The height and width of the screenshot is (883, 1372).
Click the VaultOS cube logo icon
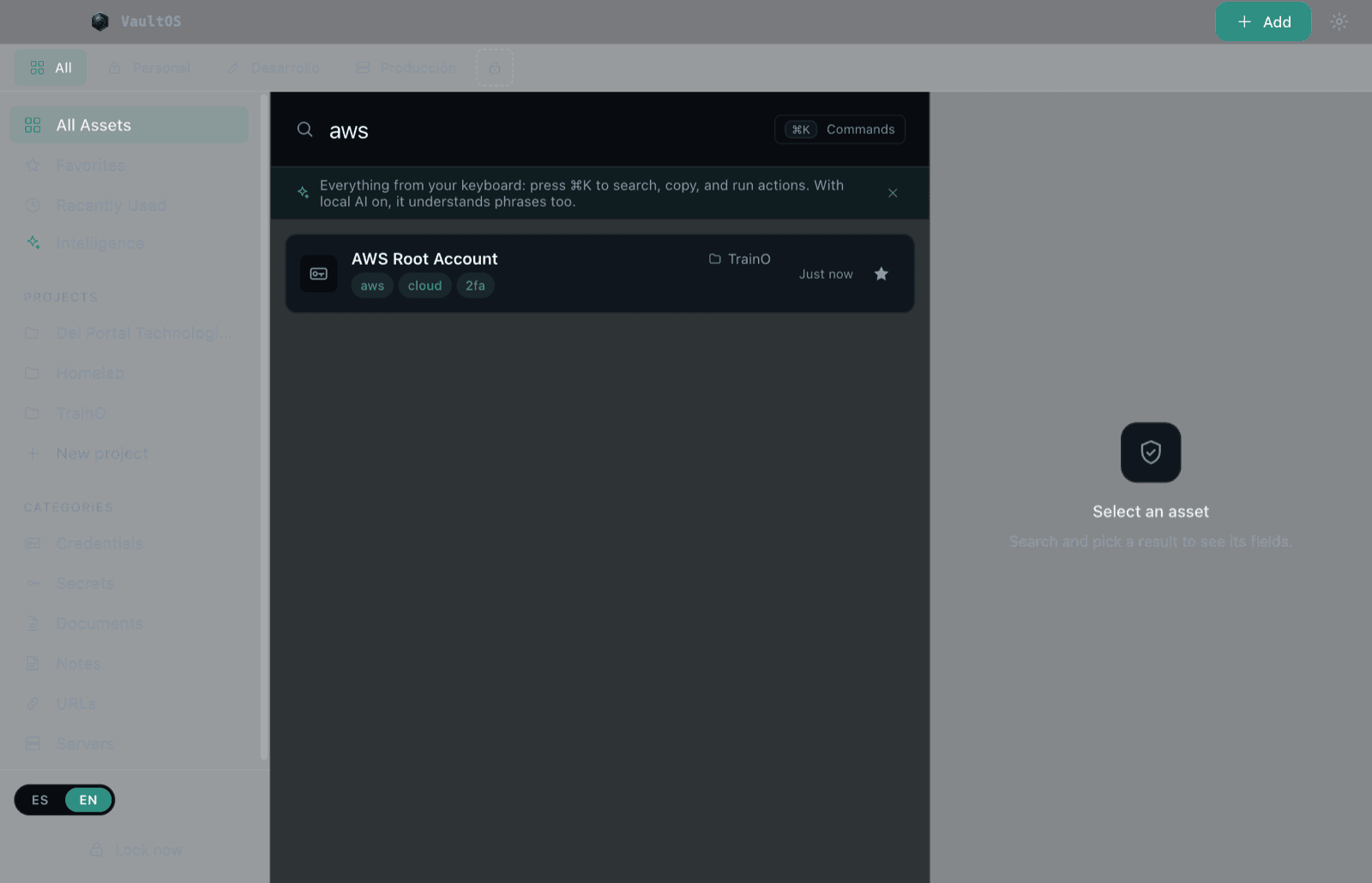[x=100, y=21]
